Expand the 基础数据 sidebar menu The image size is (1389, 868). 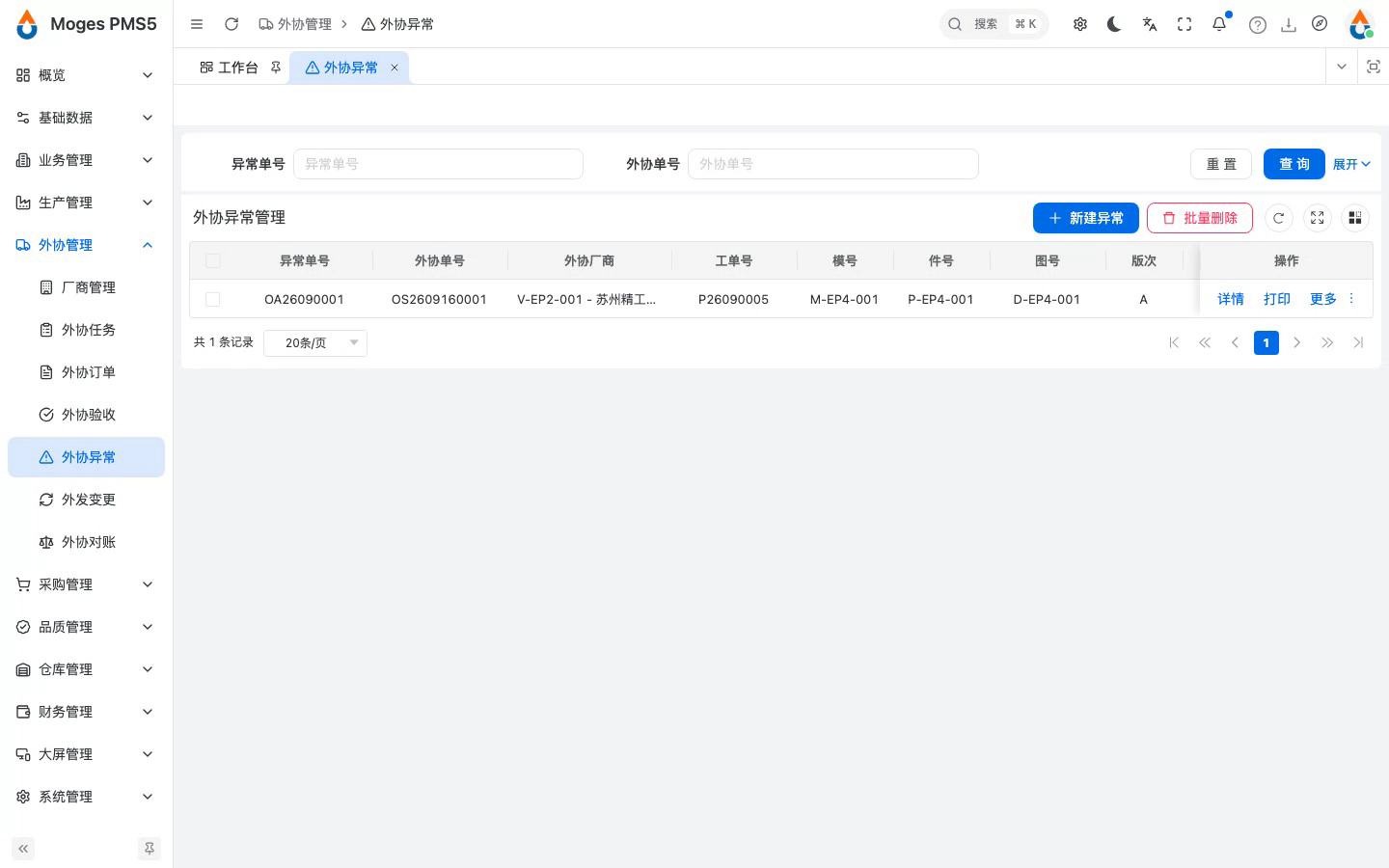click(x=86, y=118)
